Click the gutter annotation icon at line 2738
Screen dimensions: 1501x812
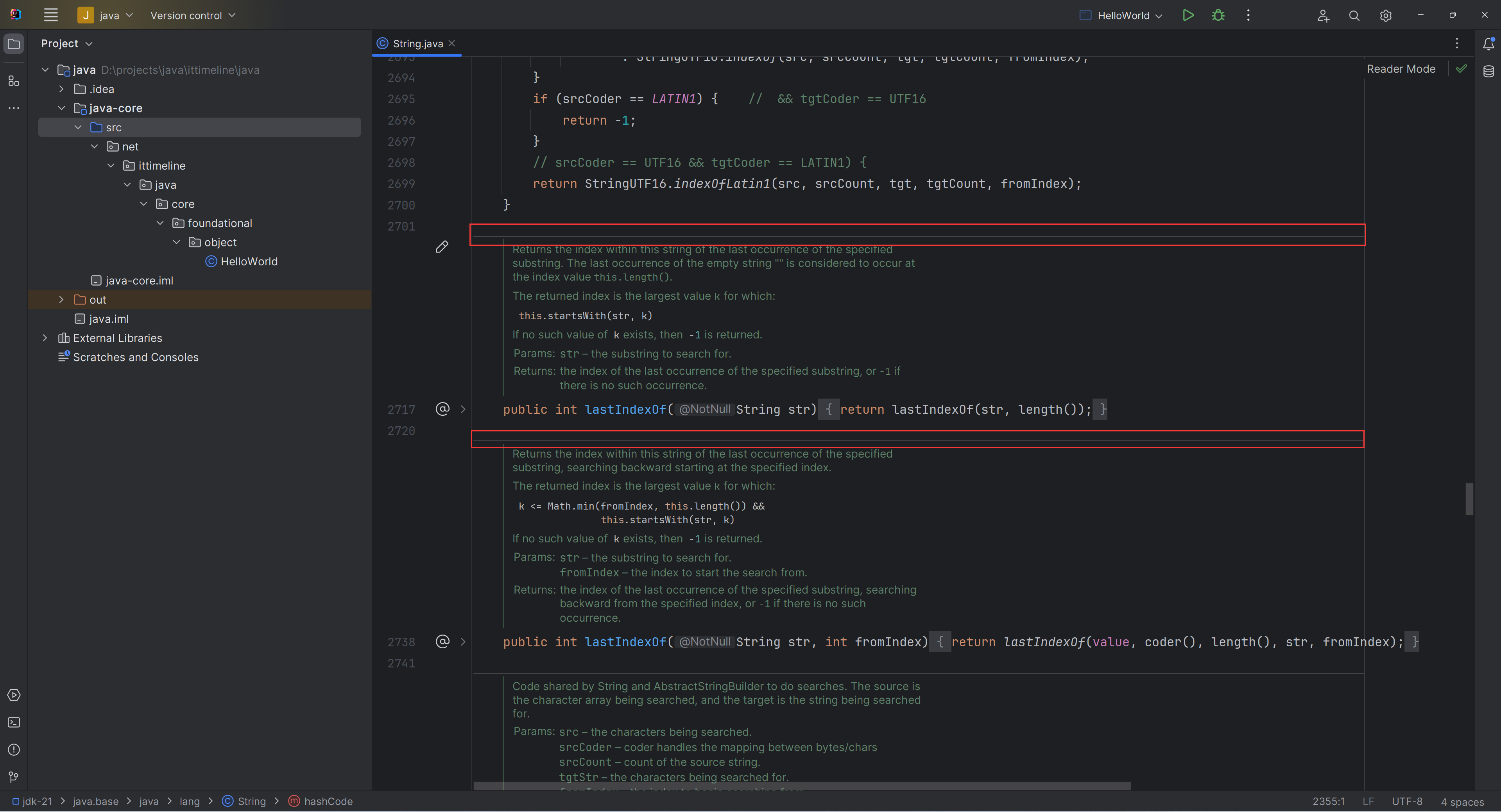442,641
